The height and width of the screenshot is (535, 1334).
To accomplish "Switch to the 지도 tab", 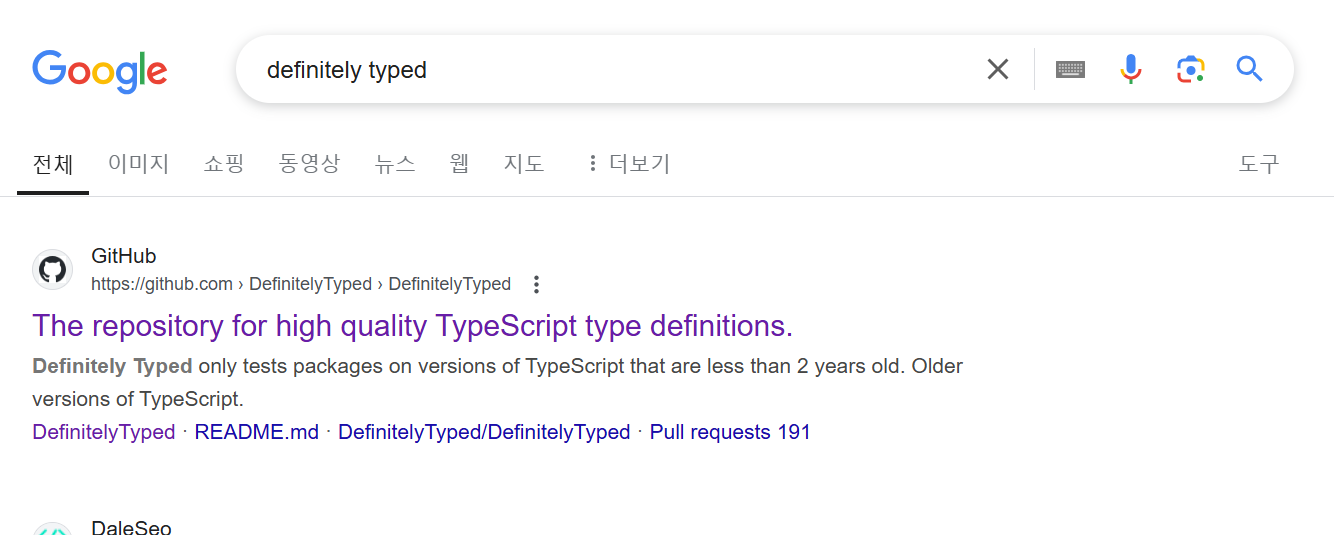I will (524, 164).
